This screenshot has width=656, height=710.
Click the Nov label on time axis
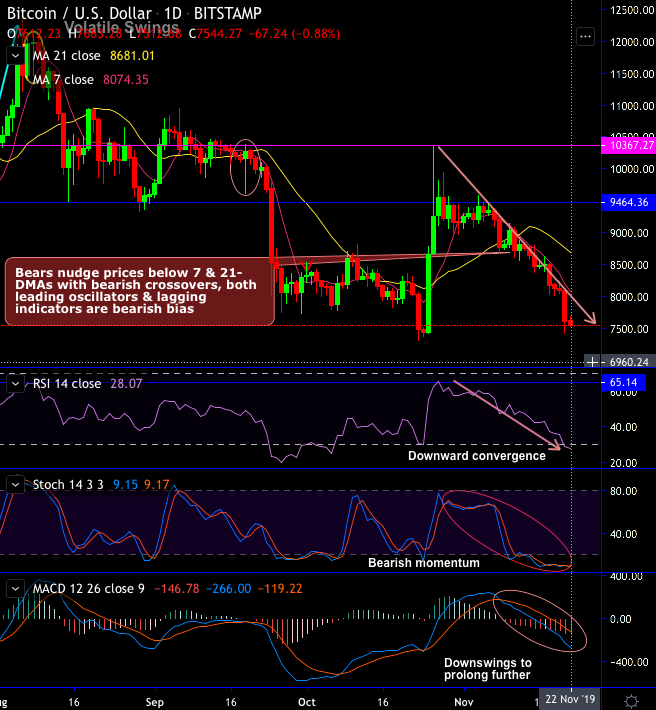(464, 702)
